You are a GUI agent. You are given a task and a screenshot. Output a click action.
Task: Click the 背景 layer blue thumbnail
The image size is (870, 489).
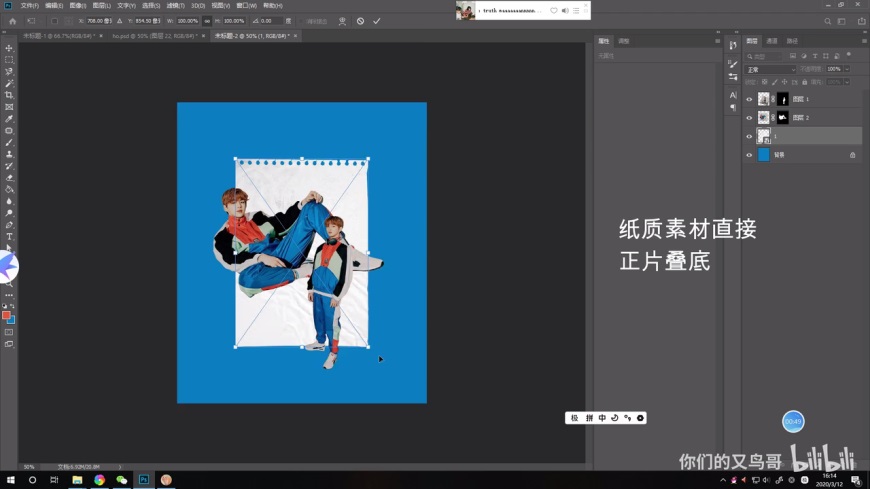click(763, 155)
